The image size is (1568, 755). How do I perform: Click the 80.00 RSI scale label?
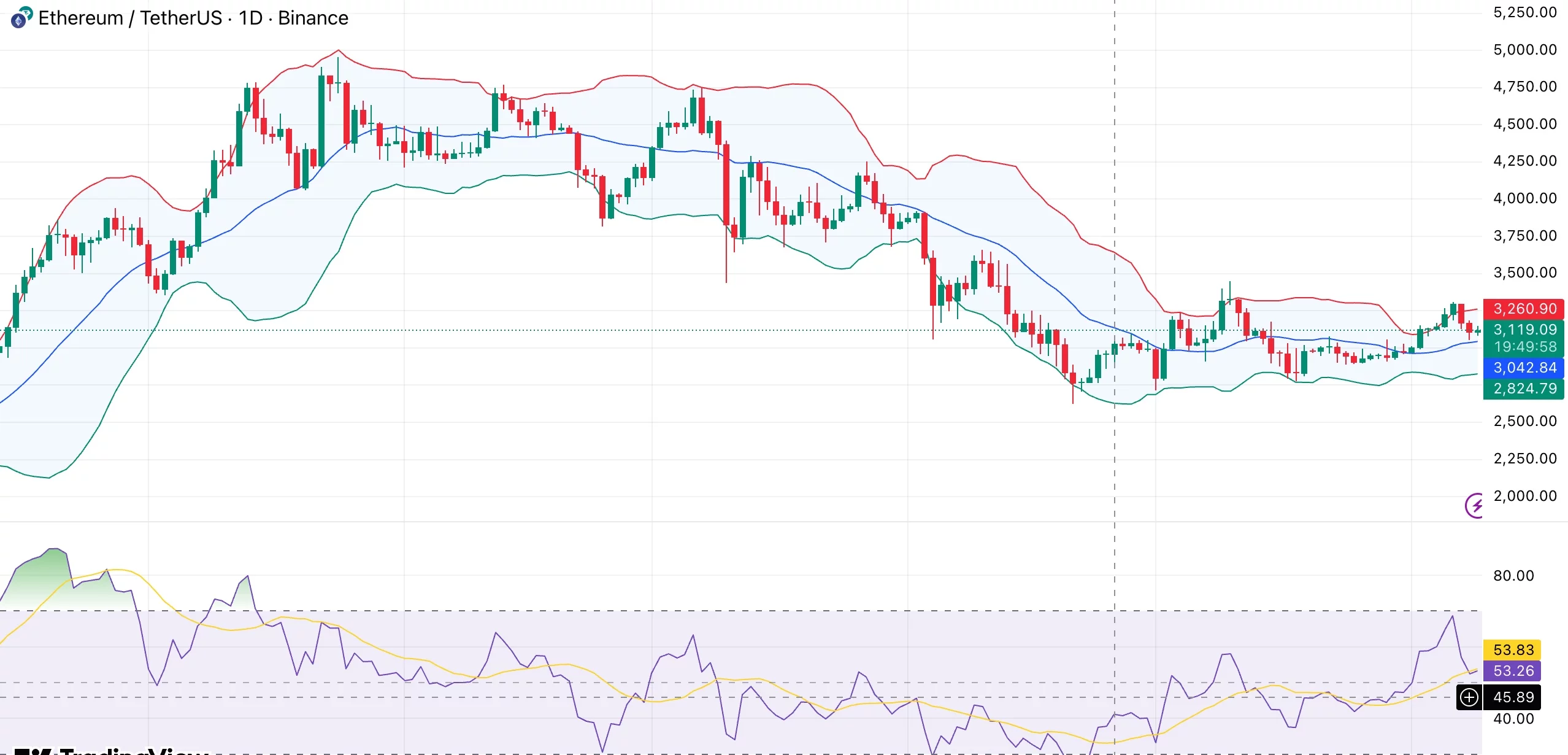(1513, 576)
